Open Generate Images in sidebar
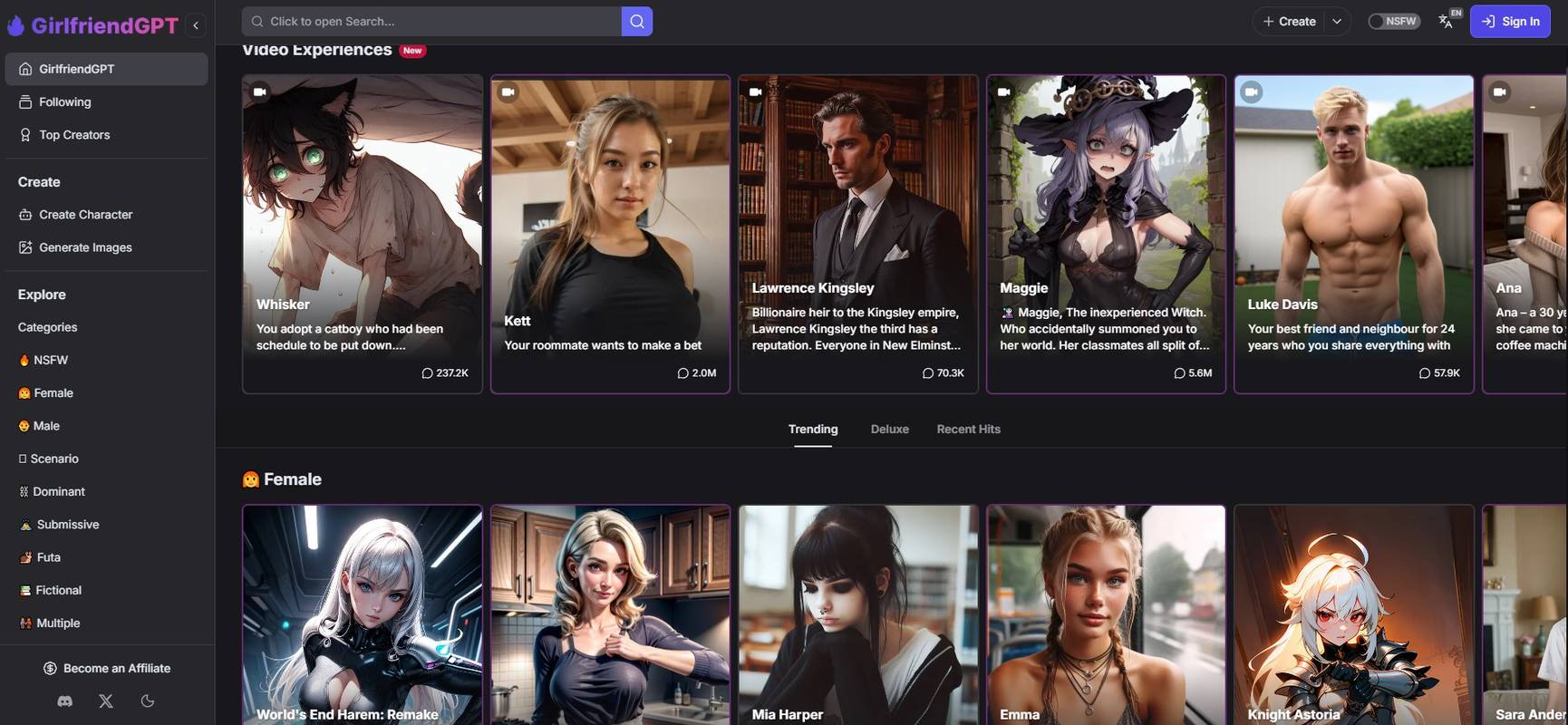This screenshot has width=1568, height=725. click(x=106, y=246)
